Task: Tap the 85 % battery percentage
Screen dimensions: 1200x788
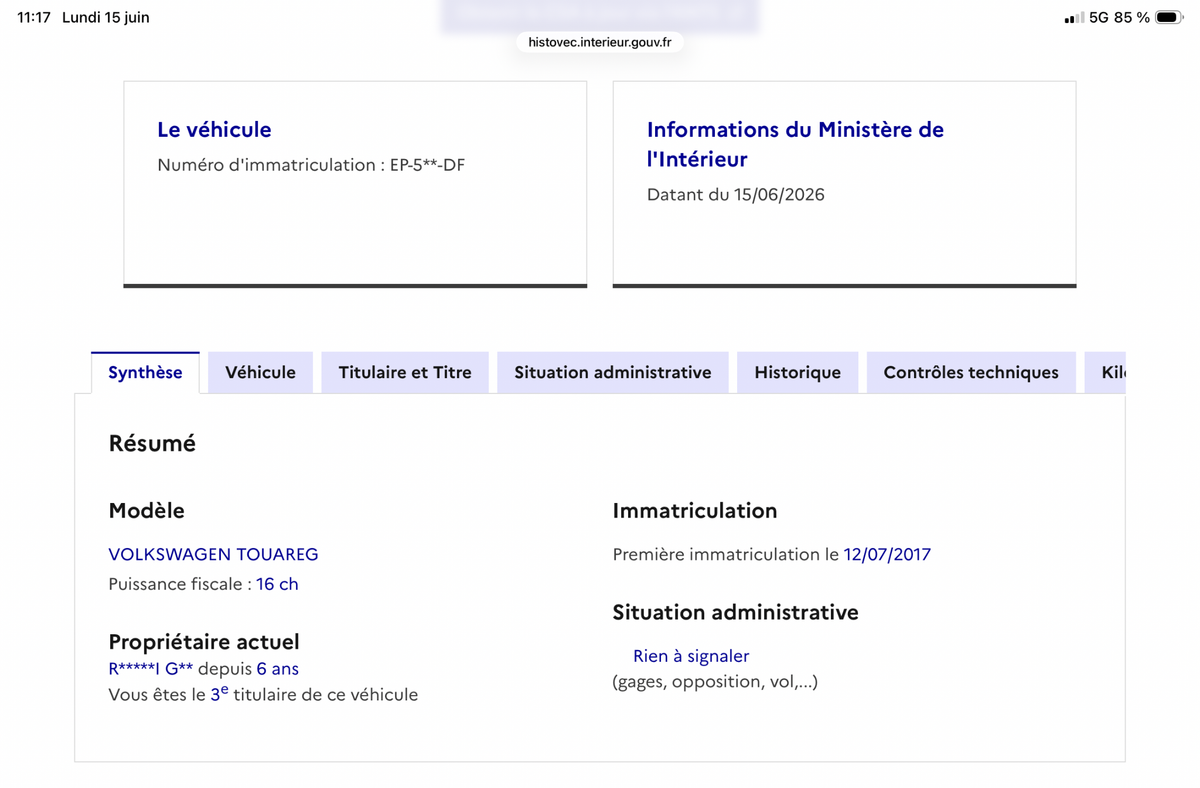Action: (1132, 17)
